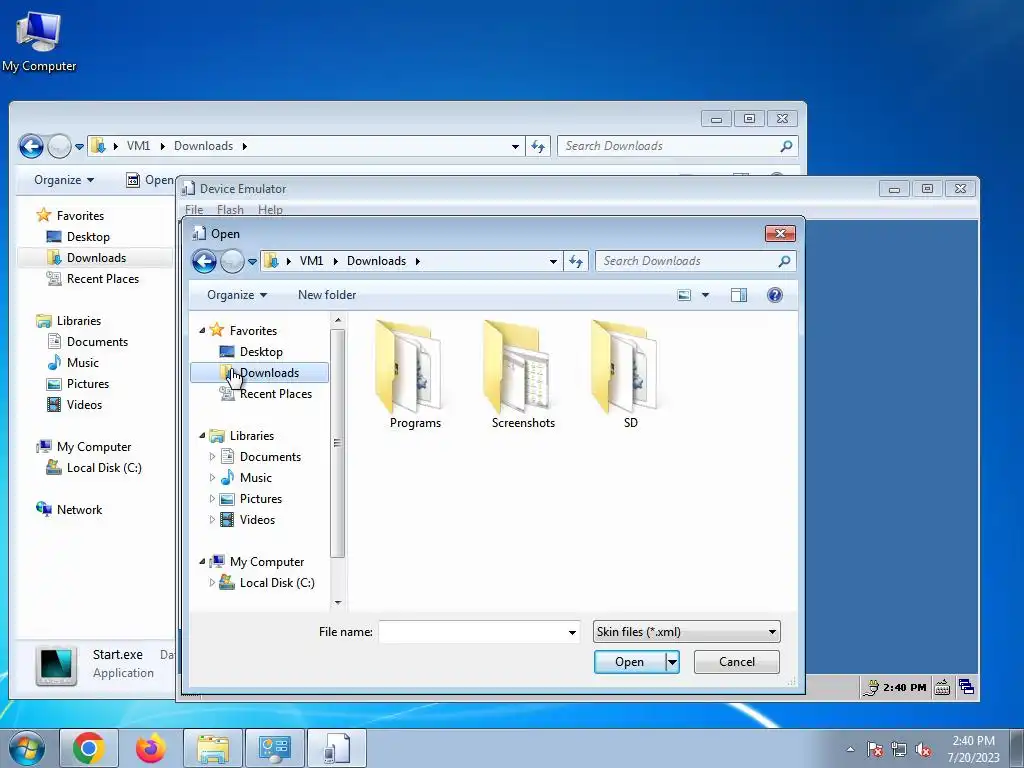1024x768 pixels.
Task: Click Open dialog navigation pane scrollbar
Action: [338, 443]
